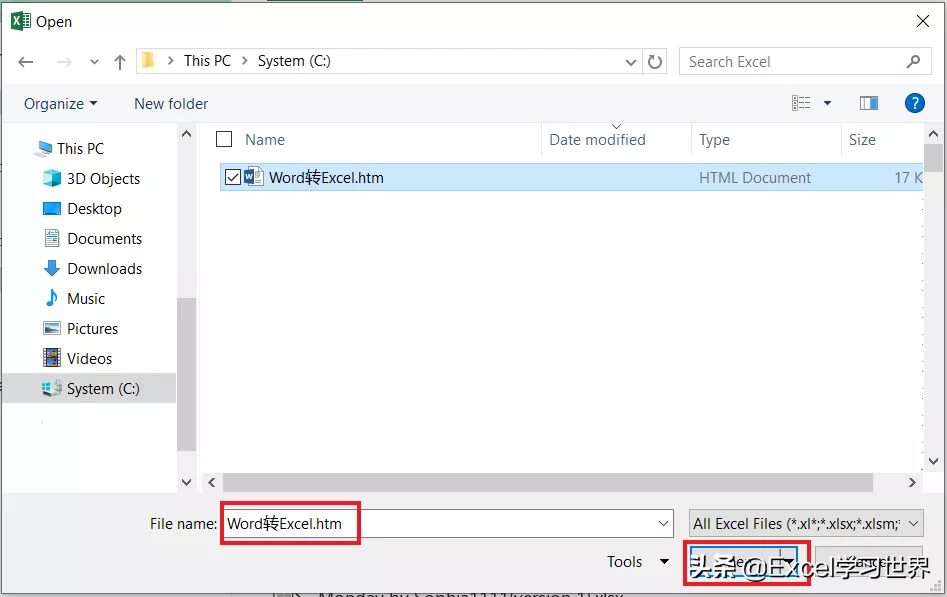Select This PC in address path

pyautogui.click(x=207, y=61)
